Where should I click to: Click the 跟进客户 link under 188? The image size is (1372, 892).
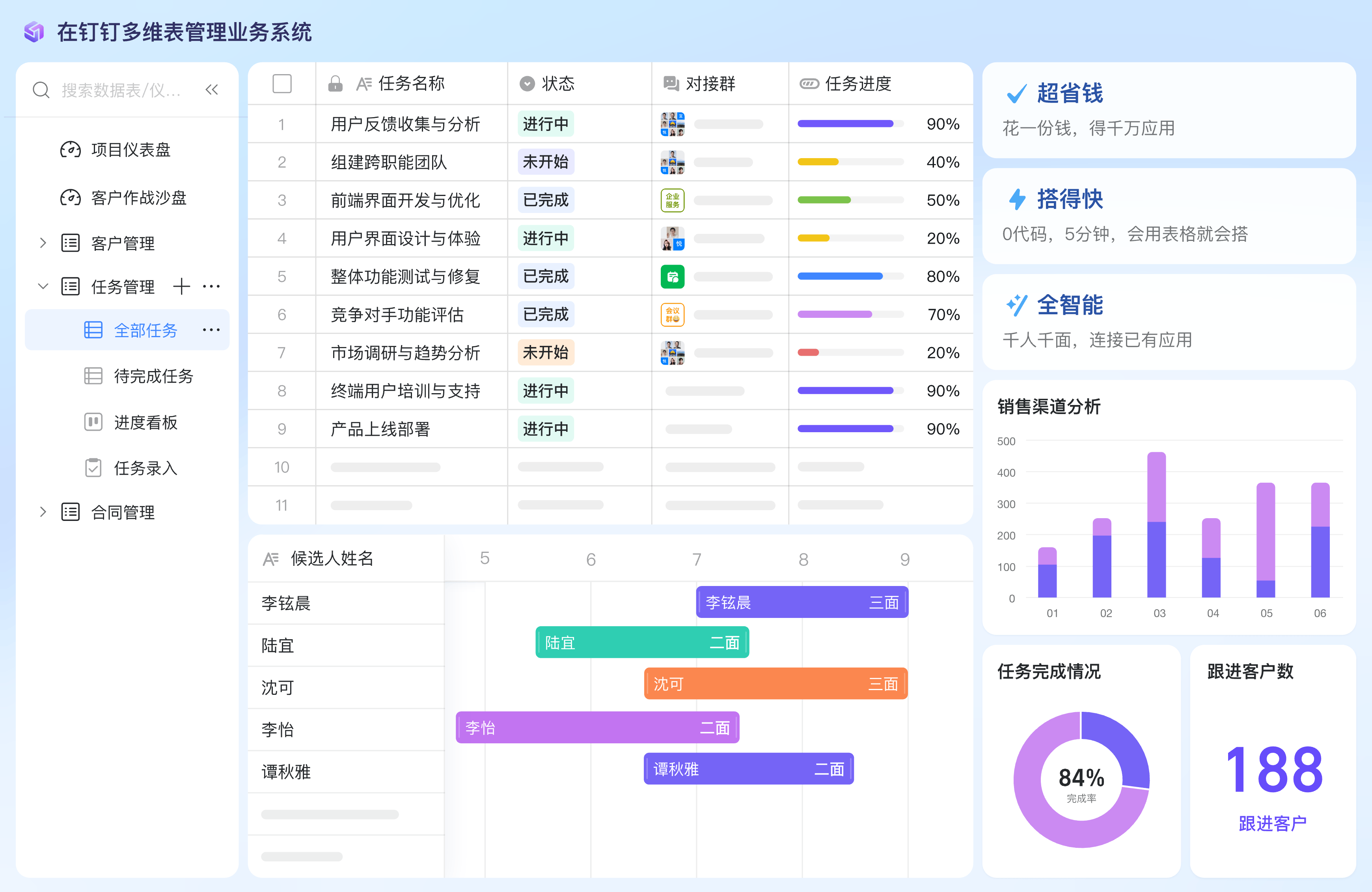click(1272, 823)
